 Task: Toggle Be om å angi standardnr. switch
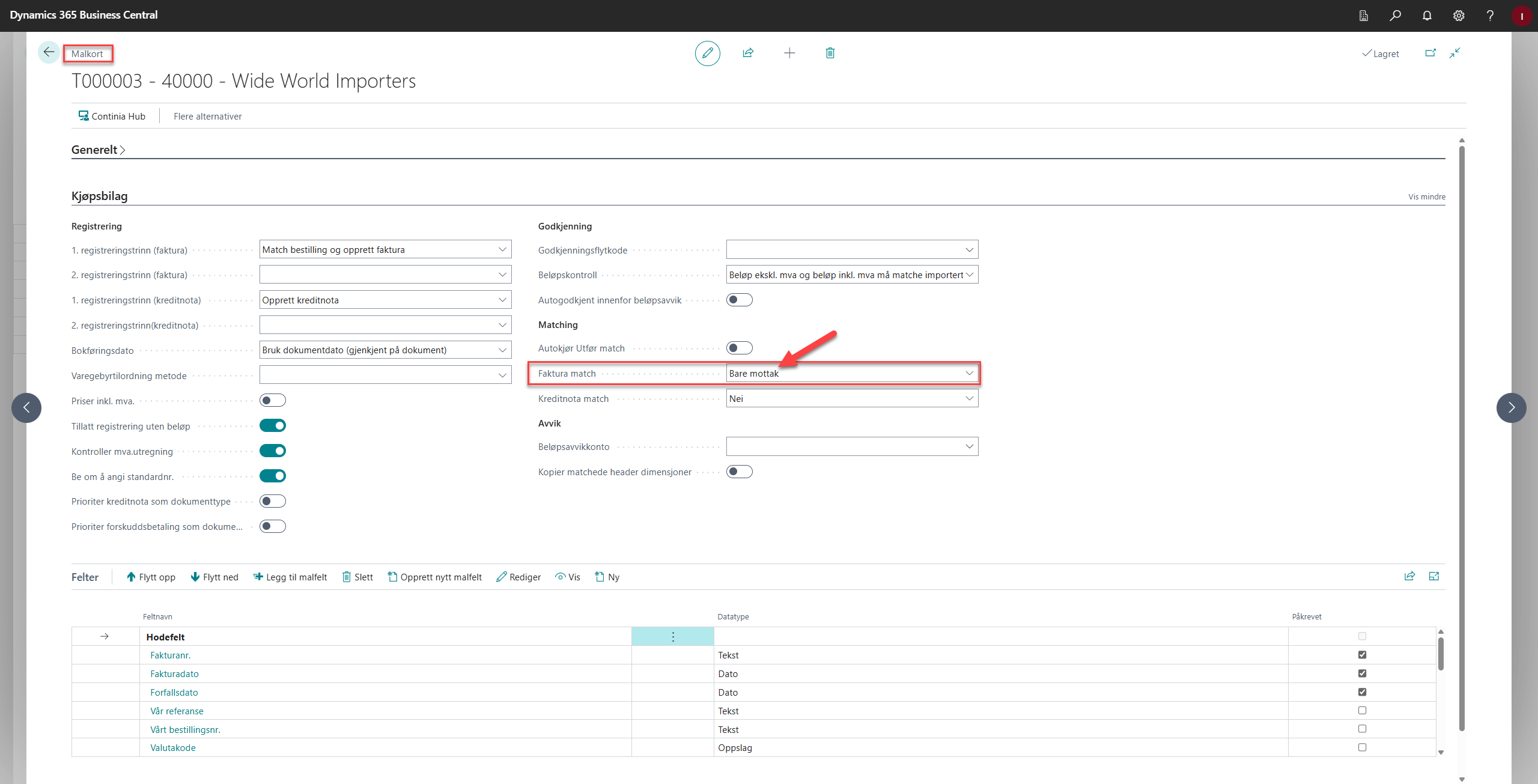[273, 476]
